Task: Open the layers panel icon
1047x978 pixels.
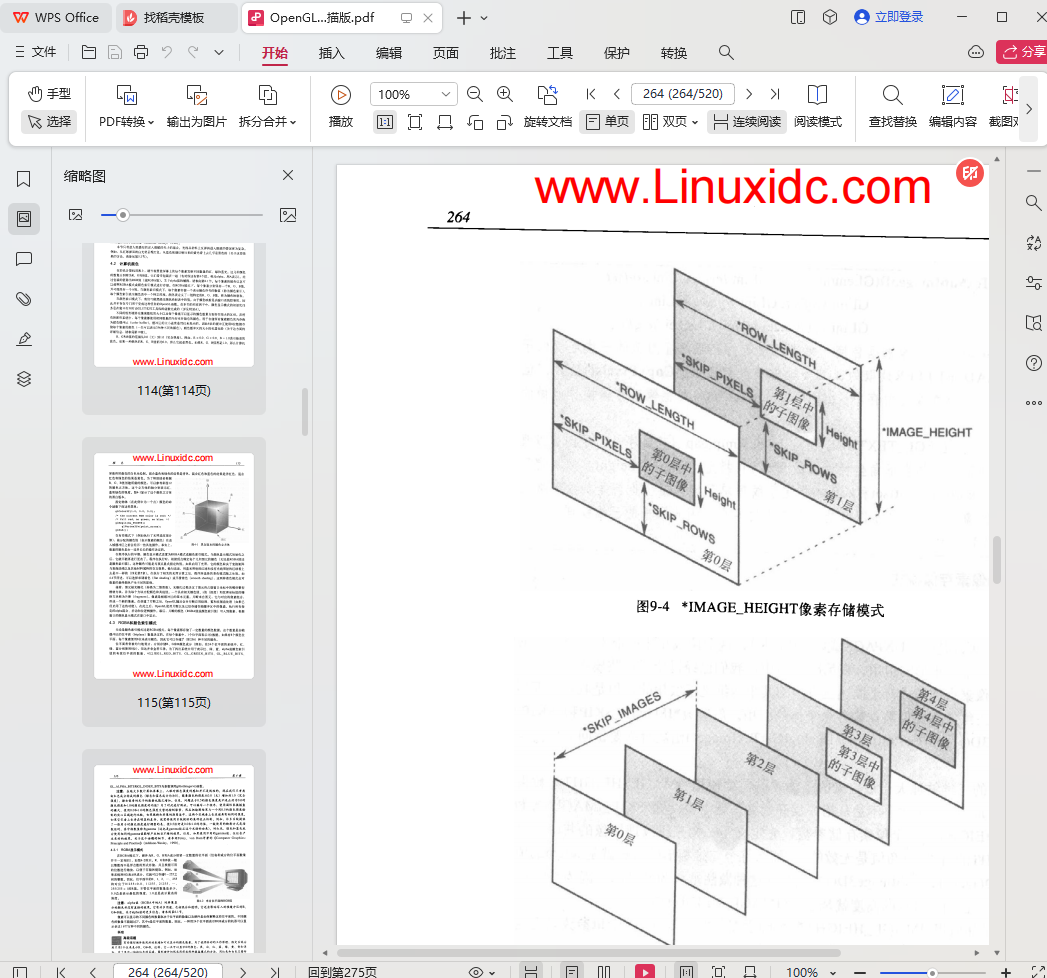Action: coord(24,379)
